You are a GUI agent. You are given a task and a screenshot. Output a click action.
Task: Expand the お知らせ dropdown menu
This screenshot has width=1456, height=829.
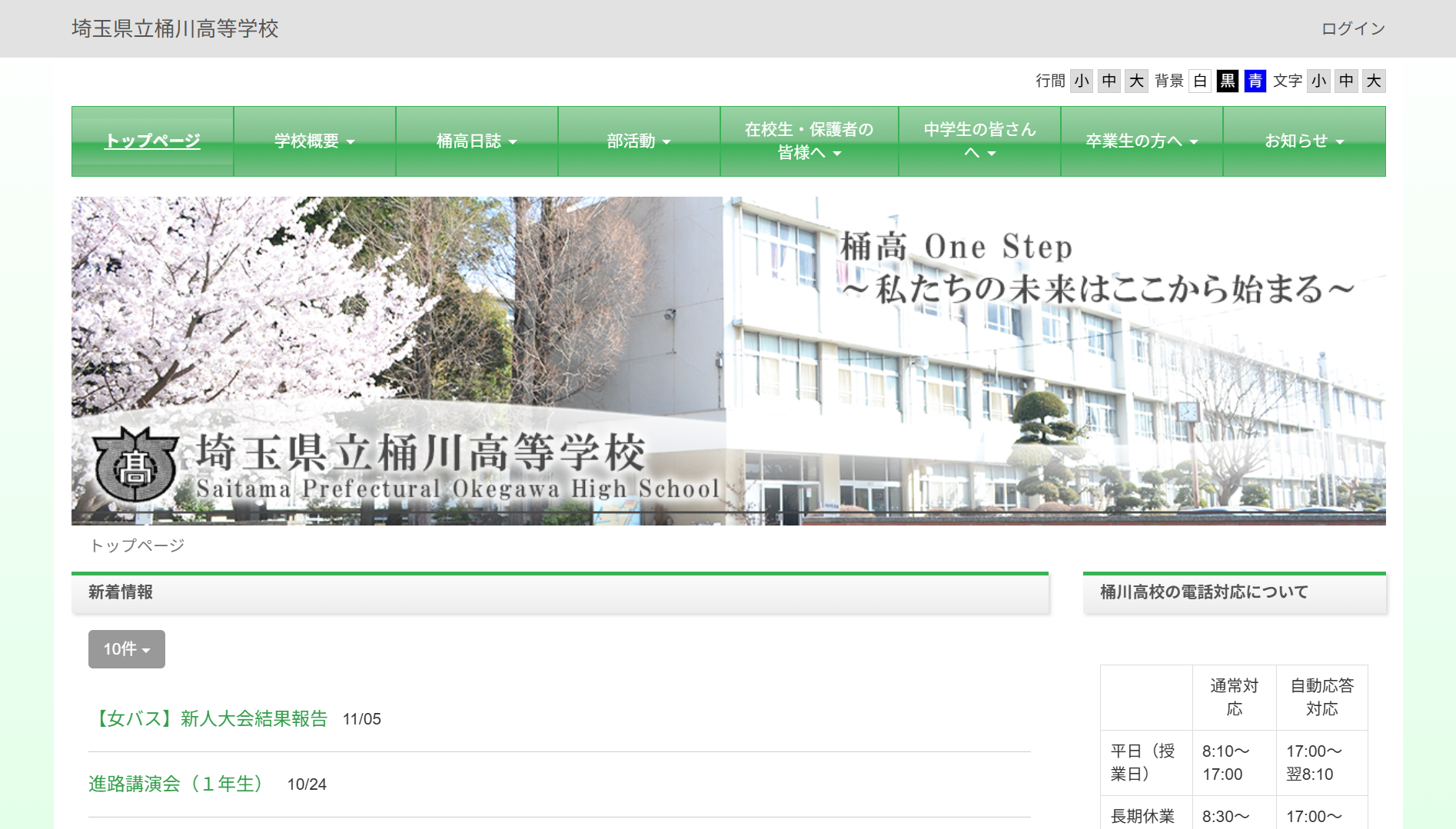click(1305, 141)
